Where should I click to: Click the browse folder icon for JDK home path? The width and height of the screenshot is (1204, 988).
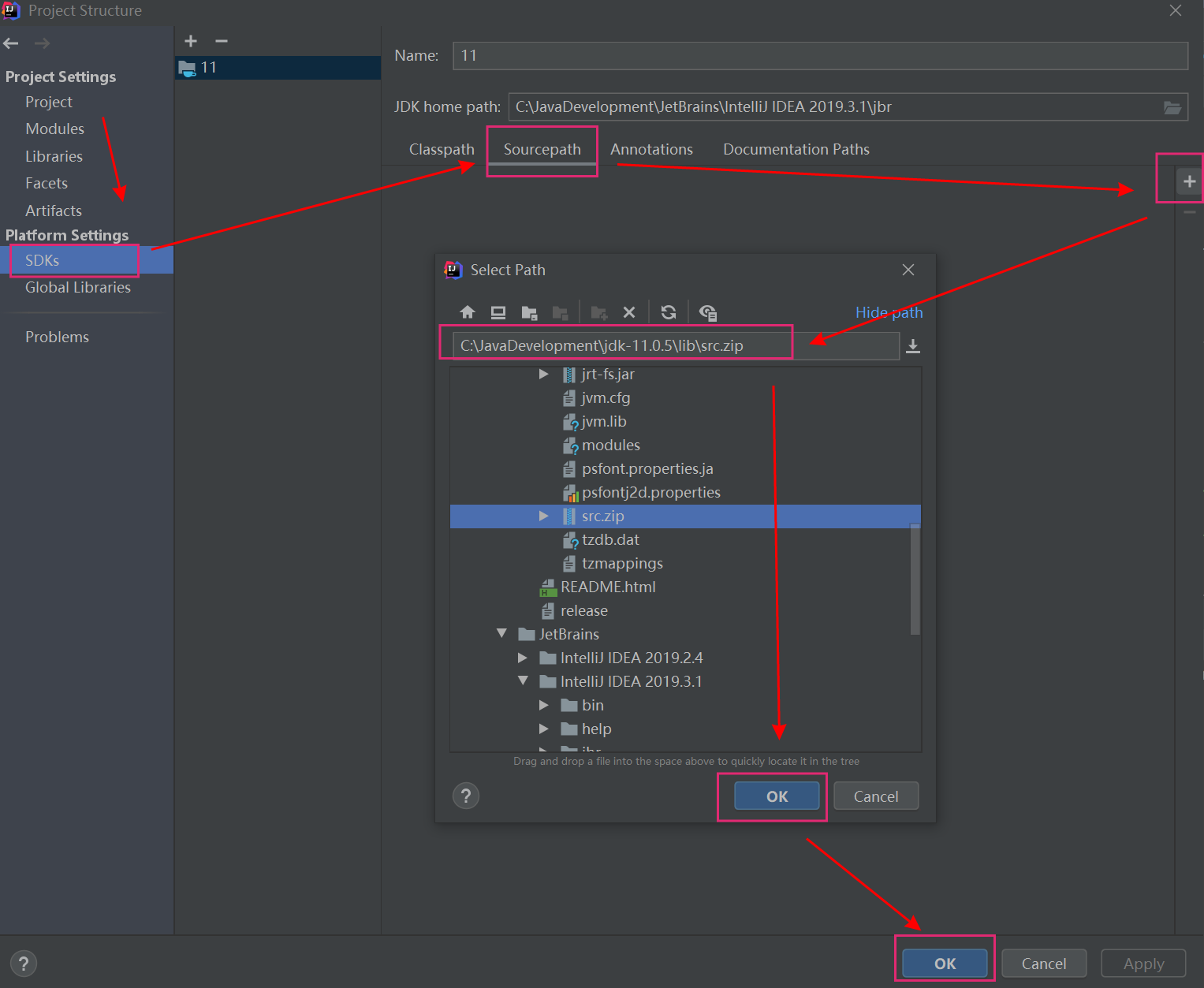[1172, 107]
